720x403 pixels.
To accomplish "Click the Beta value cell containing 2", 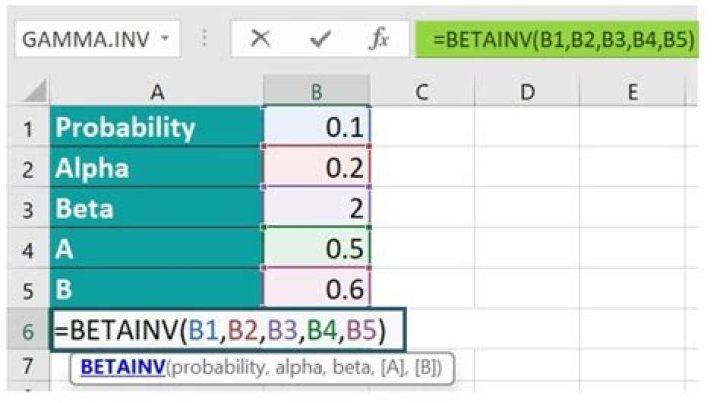I will click(x=316, y=210).
